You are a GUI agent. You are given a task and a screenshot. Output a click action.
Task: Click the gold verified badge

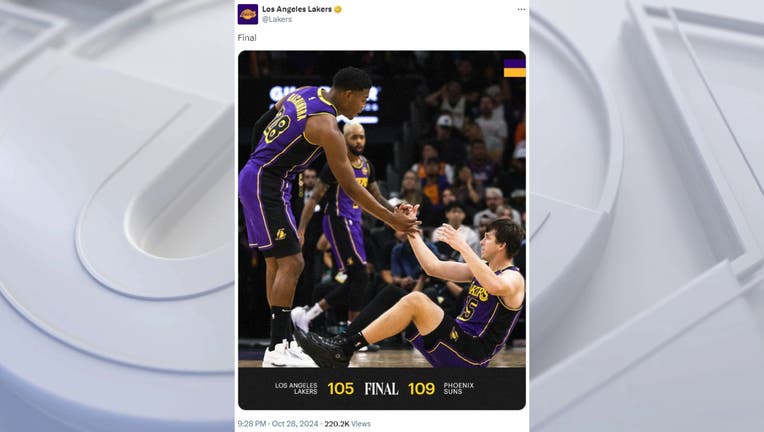pyautogui.click(x=338, y=9)
